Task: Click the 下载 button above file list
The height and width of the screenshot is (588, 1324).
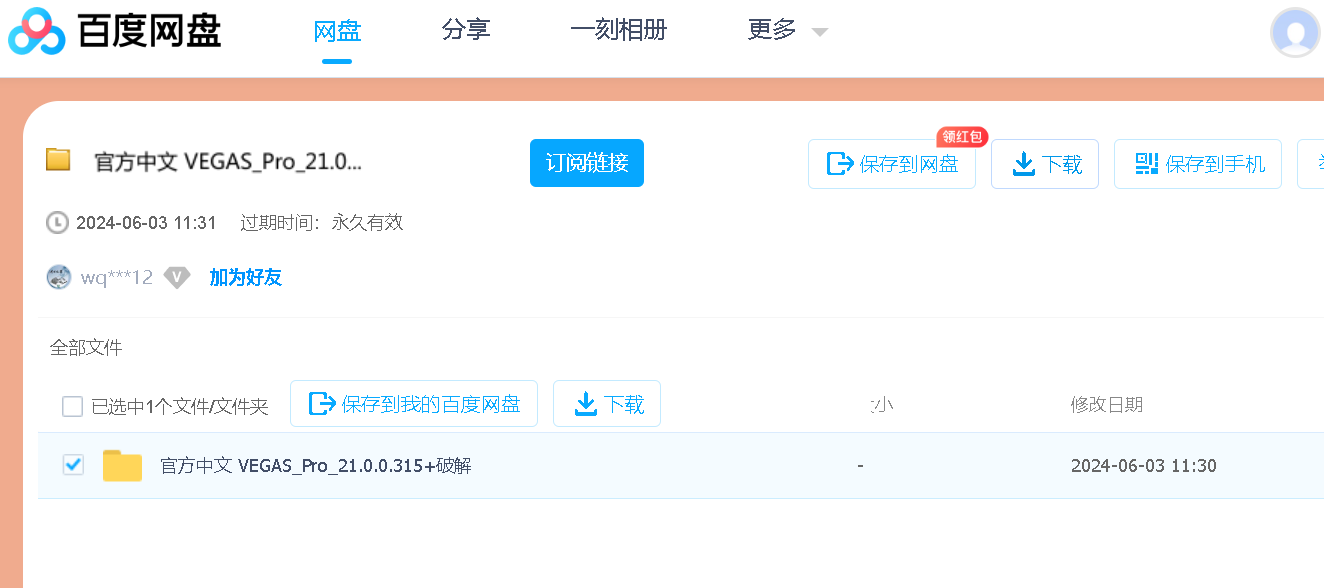Action: 607,404
